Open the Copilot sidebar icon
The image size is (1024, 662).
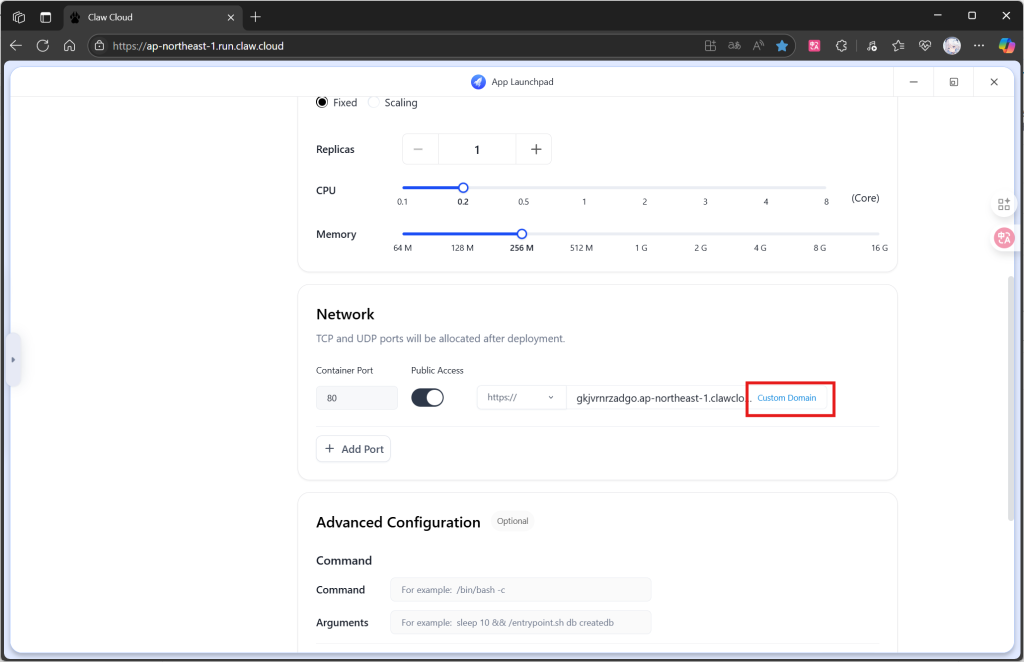[1006, 46]
